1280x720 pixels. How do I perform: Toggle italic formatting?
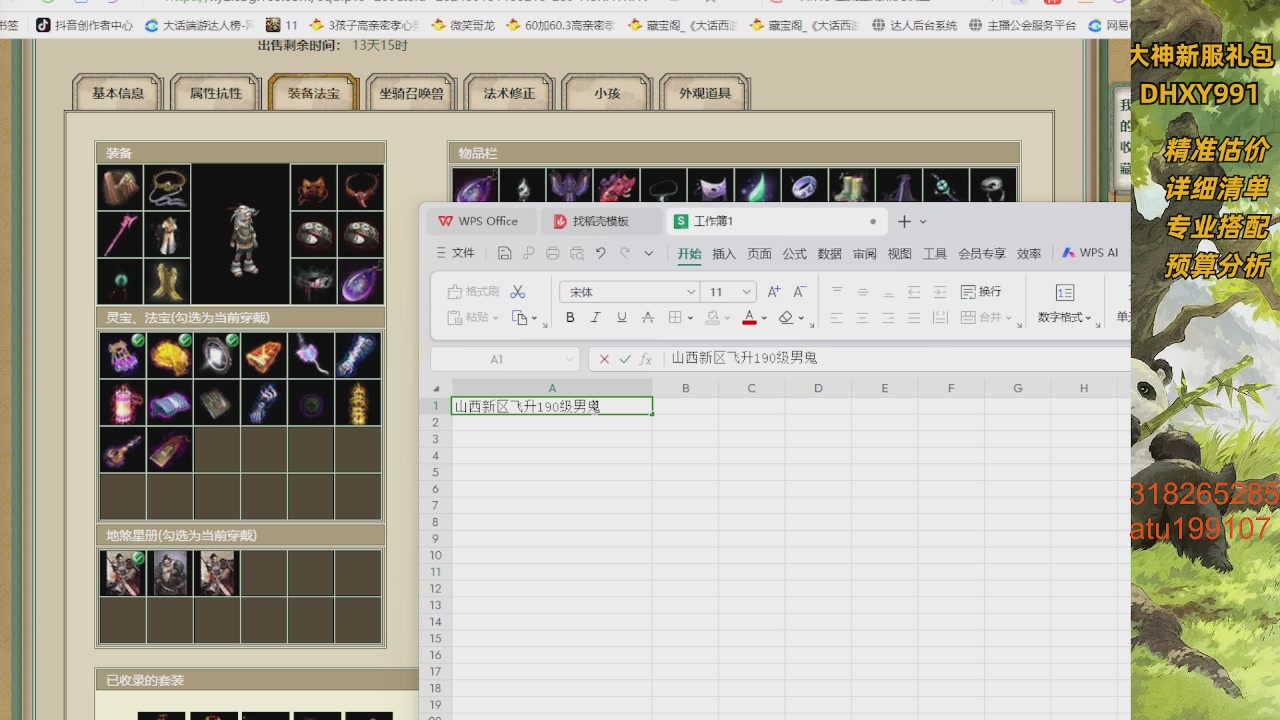pyautogui.click(x=596, y=318)
